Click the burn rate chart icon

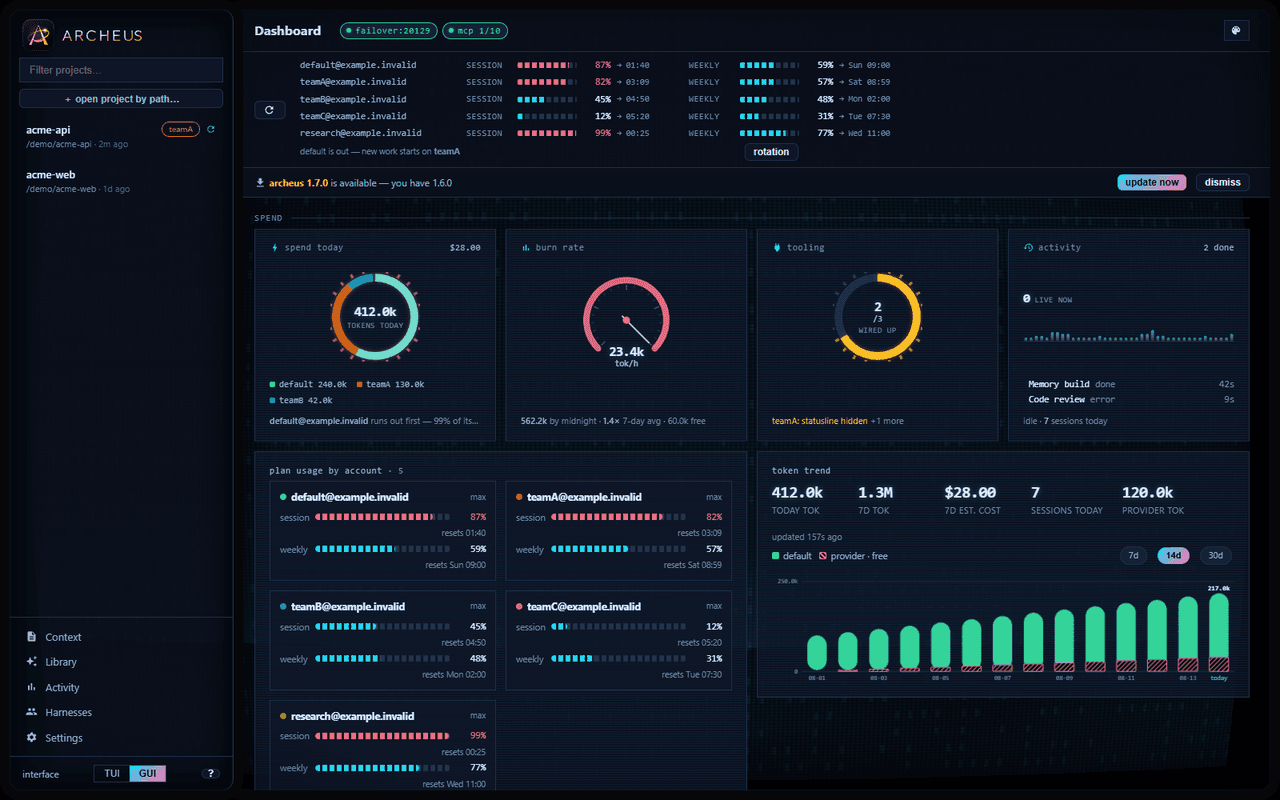(526, 247)
